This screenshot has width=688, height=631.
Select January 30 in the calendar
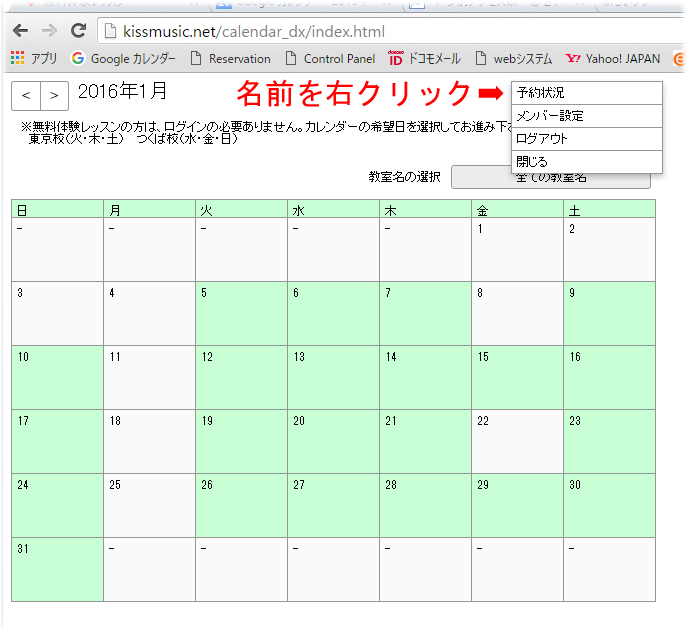pos(609,506)
